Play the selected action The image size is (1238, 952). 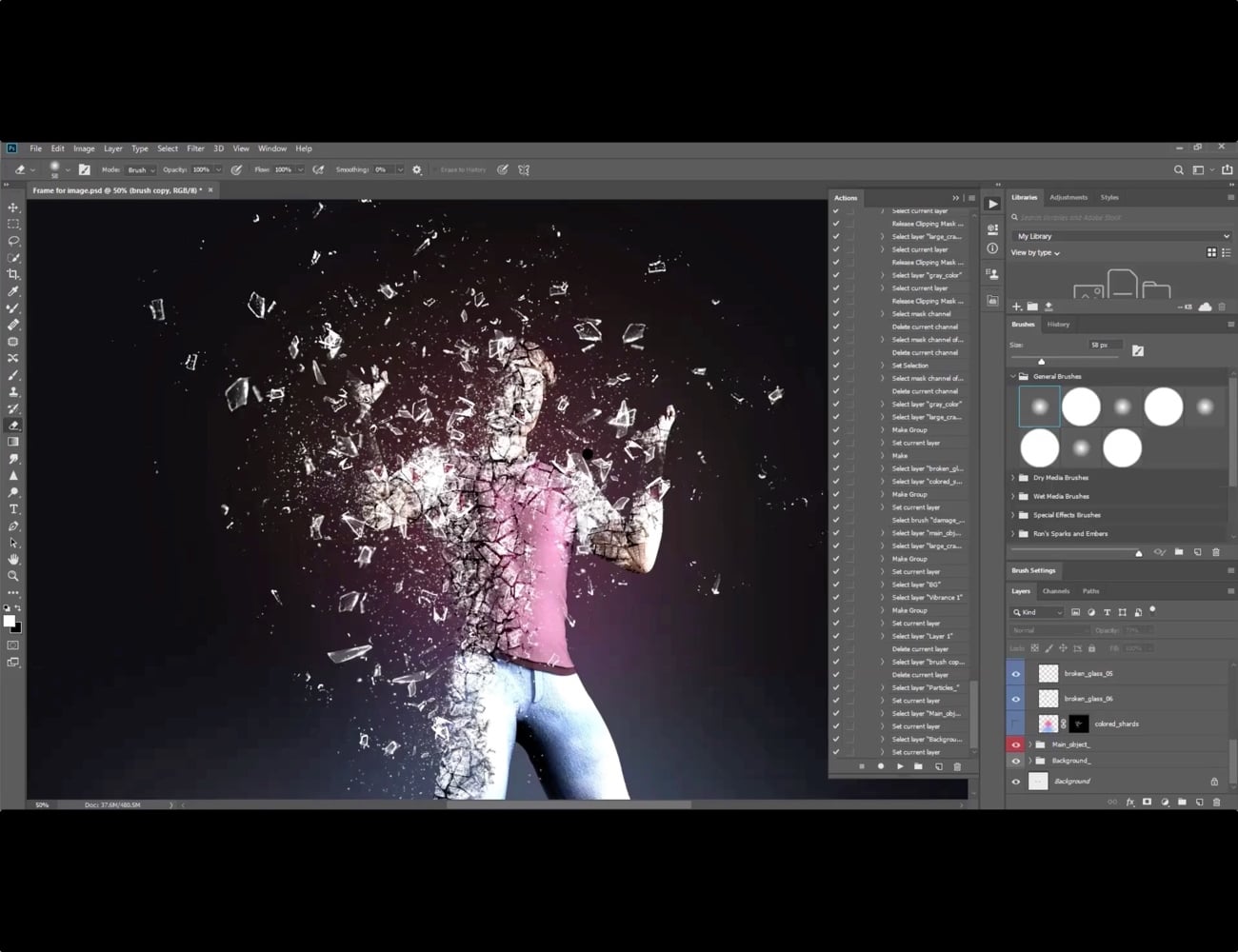click(900, 765)
